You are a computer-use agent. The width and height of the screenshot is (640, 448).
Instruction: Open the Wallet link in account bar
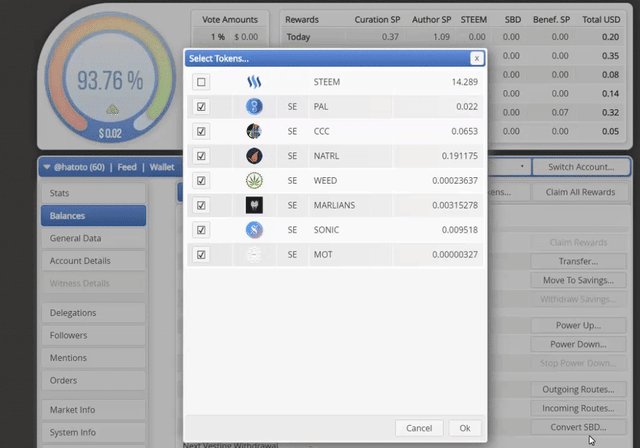click(x=162, y=167)
